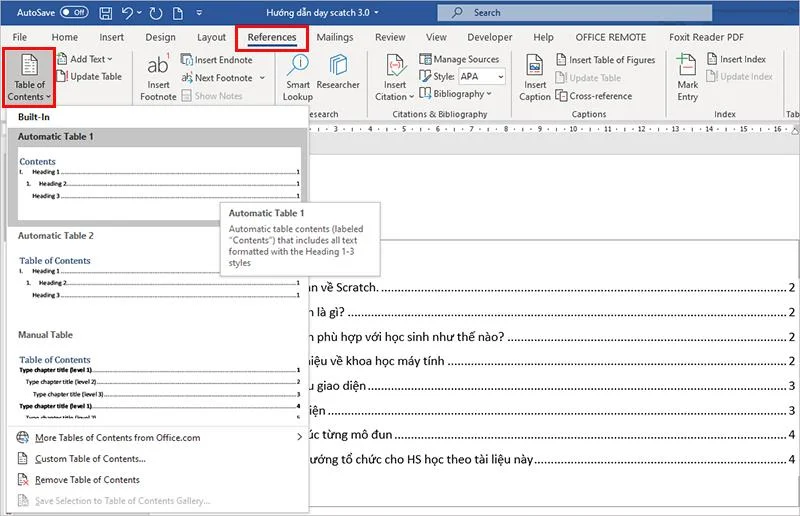Switch to the Layout tab
The height and width of the screenshot is (516, 800).
(211, 37)
